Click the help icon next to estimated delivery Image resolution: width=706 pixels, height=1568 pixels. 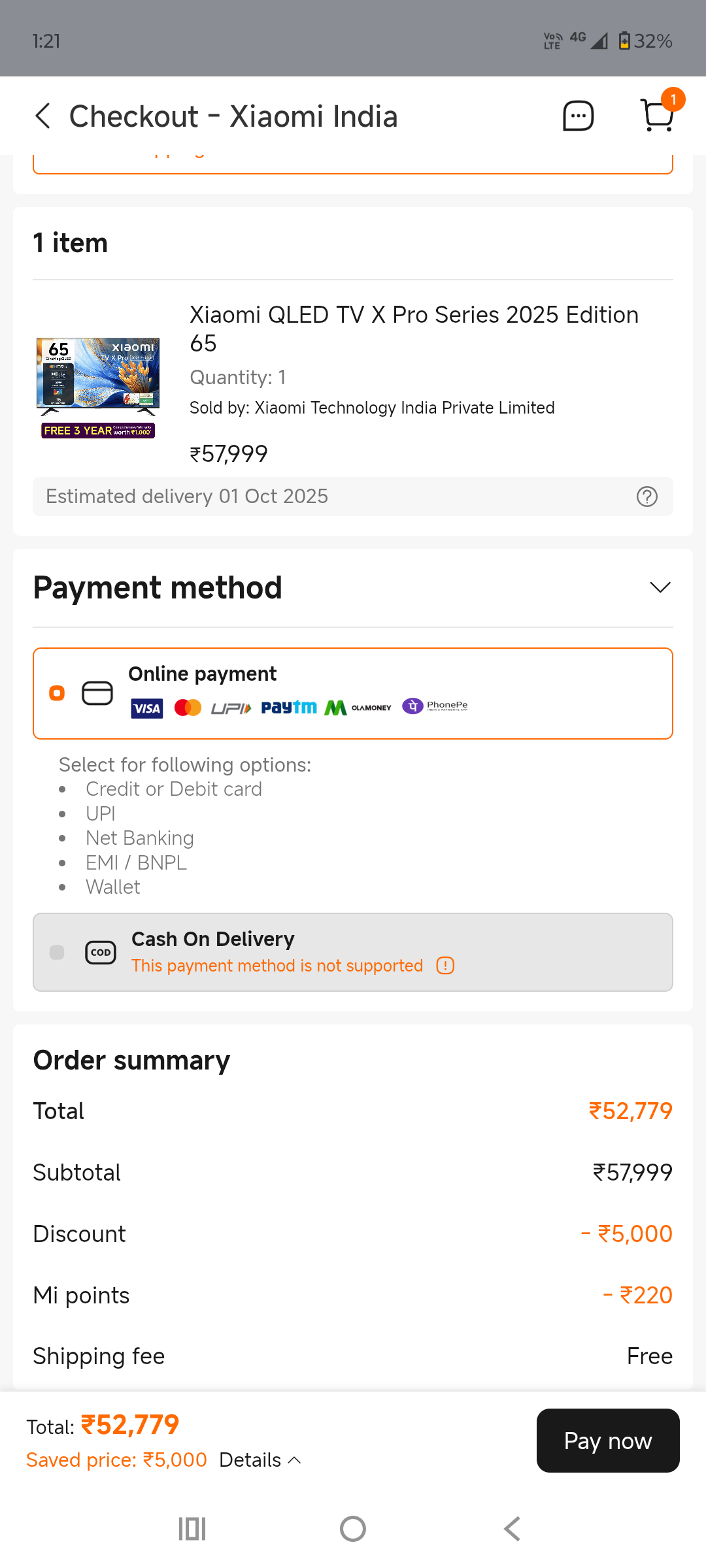(647, 497)
